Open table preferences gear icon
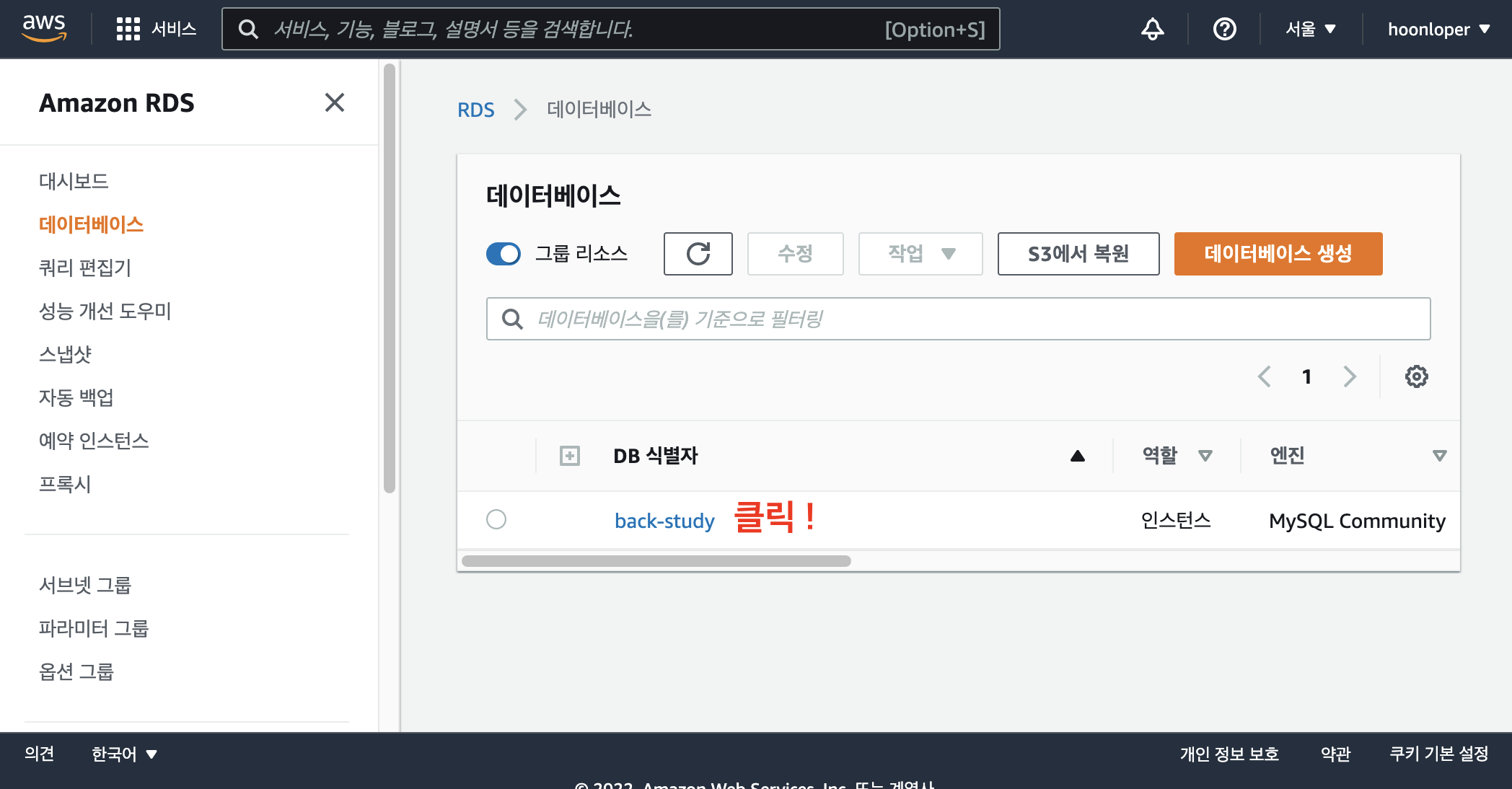Viewport: 1512px width, 789px height. pos(1416,376)
